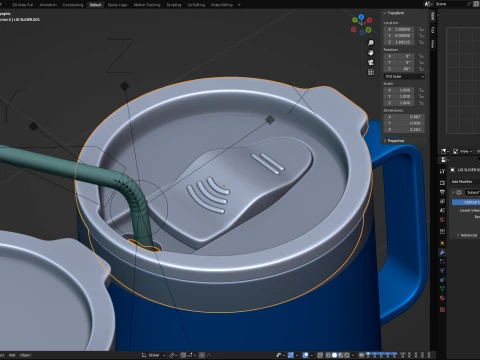480x360 pixels.
Task: Open overlays options dropdown arrow
Action: point(312,355)
